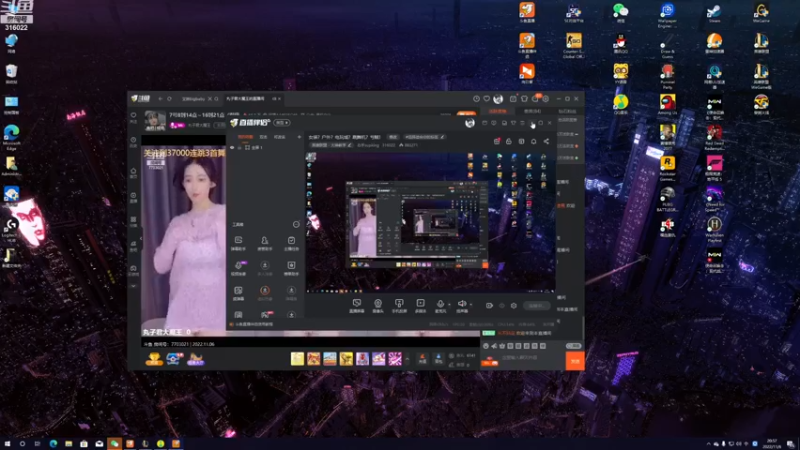This screenshot has width=800, height=450.
Task: Open the settings gear beside the start-live button
Action: pyautogui.click(x=514, y=306)
